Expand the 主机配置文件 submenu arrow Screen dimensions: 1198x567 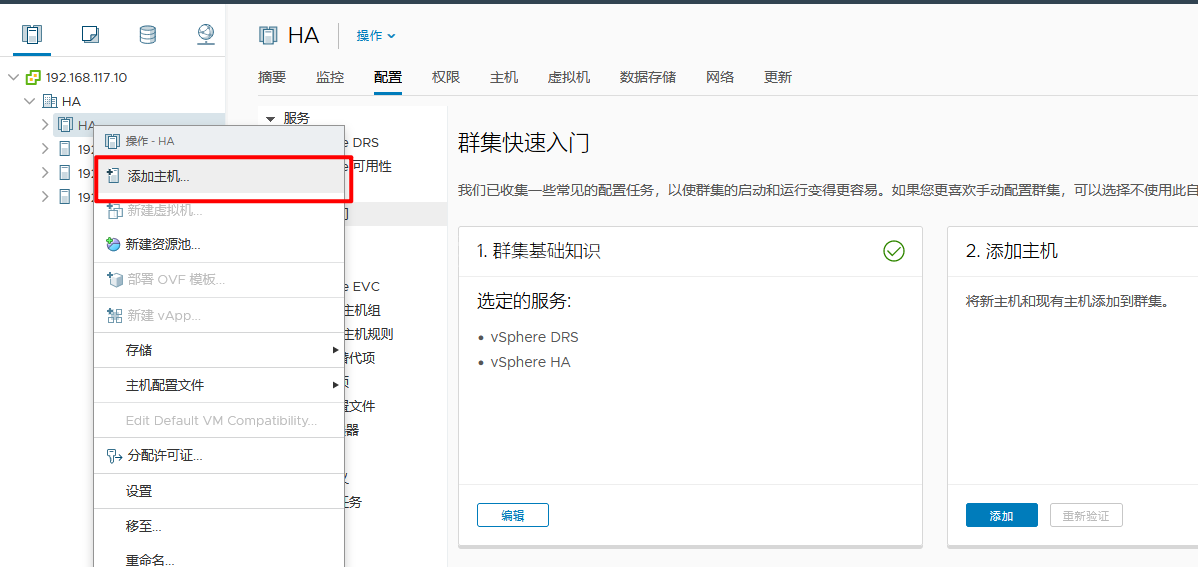tap(335, 385)
